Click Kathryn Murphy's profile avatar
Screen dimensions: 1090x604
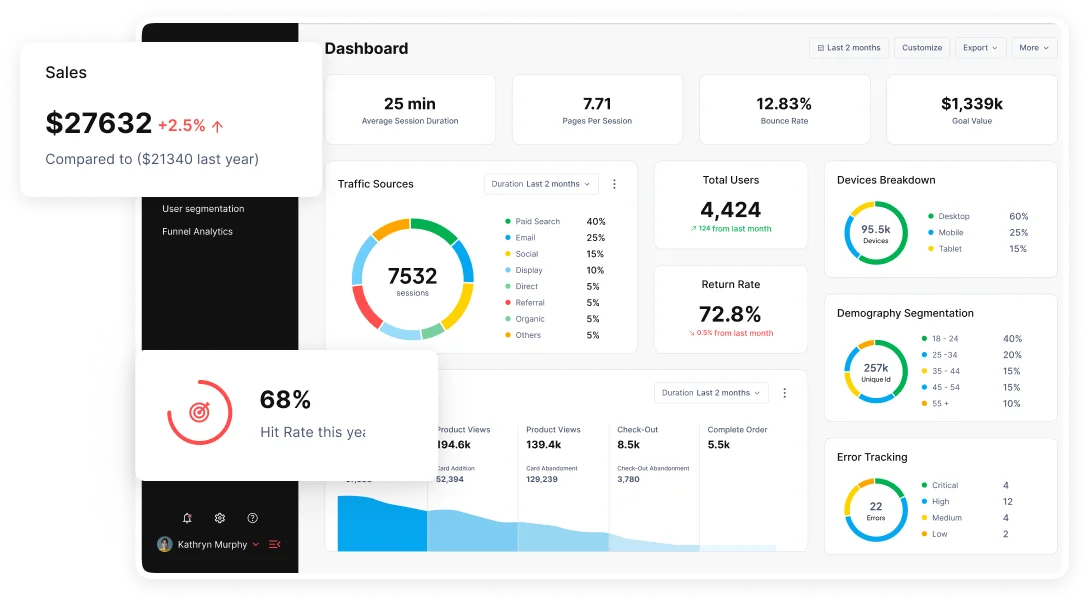coord(165,544)
